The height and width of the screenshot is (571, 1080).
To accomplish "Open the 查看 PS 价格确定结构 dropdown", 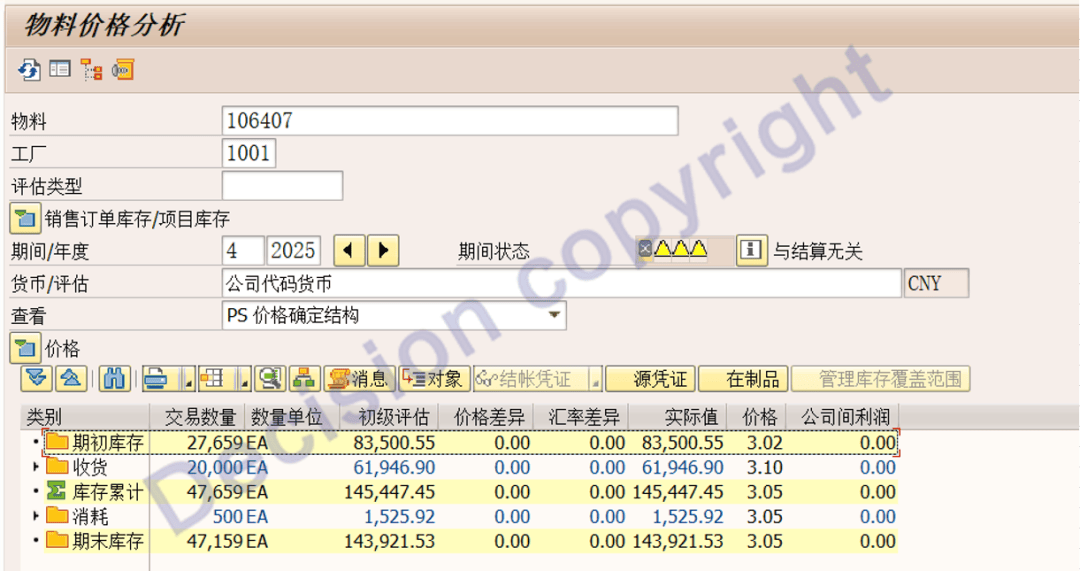I will pos(554,316).
